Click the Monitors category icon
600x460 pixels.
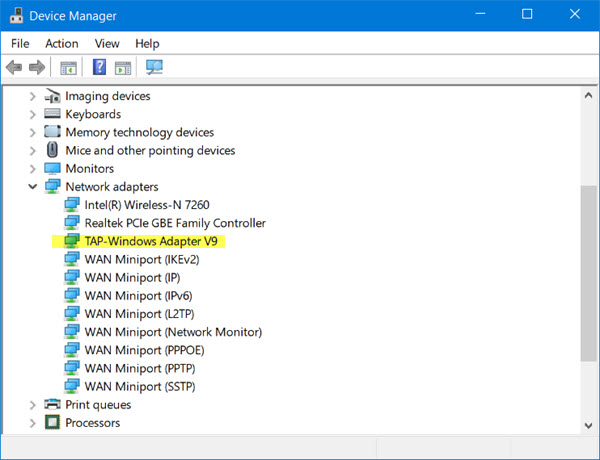(52, 168)
